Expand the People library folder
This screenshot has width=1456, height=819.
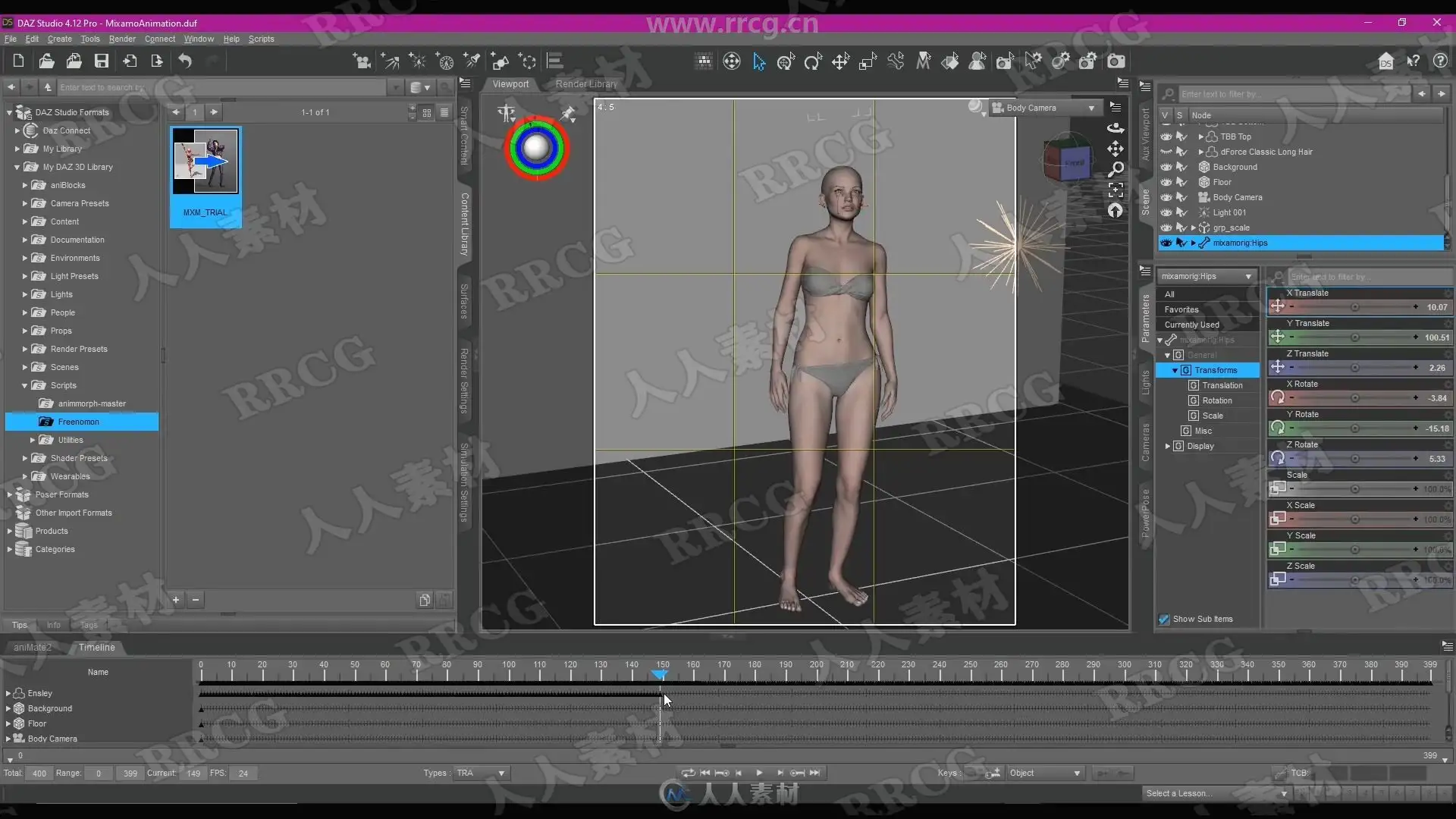click(24, 312)
